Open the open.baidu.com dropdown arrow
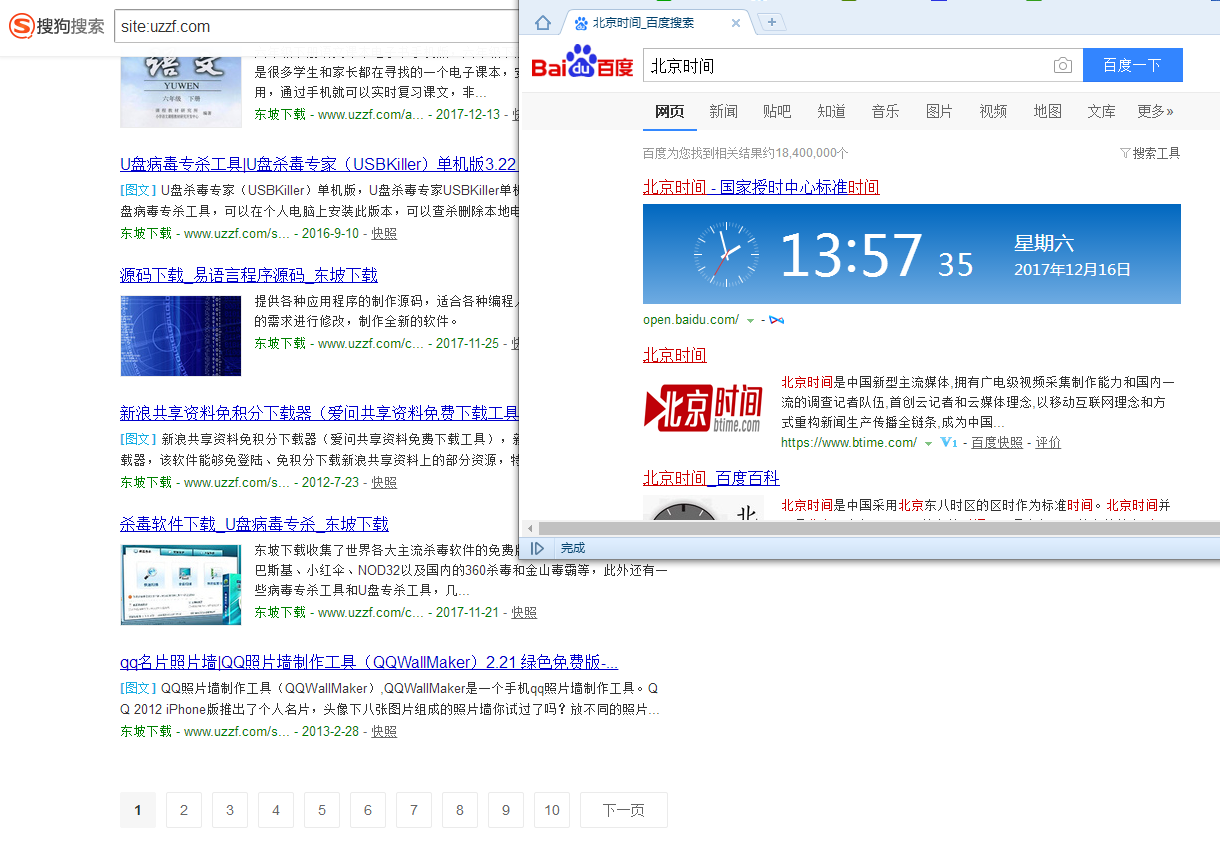Image resolution: width=1220 pixels, height=849 pixels. click(x=750, y=320)
